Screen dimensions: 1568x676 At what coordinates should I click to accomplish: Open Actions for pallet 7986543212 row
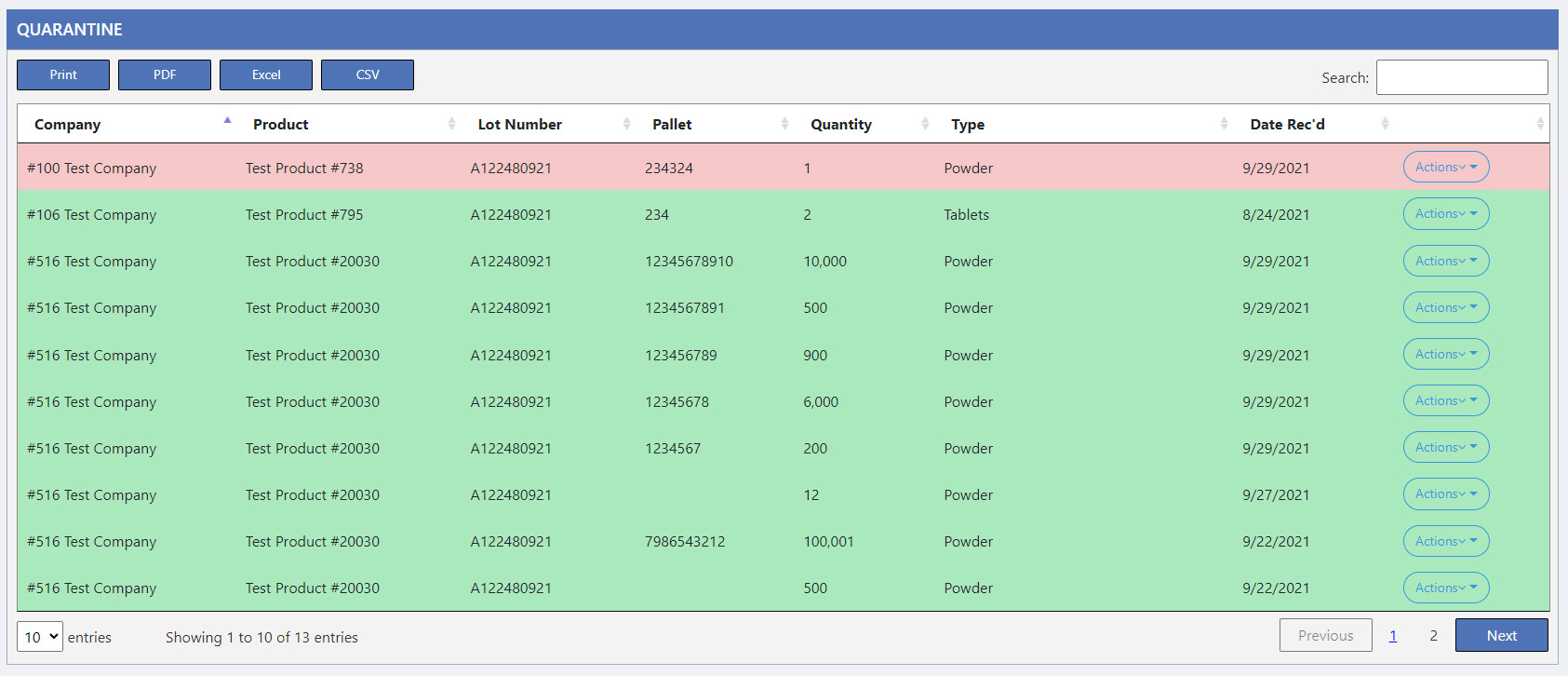click(x=1446, y=541)
